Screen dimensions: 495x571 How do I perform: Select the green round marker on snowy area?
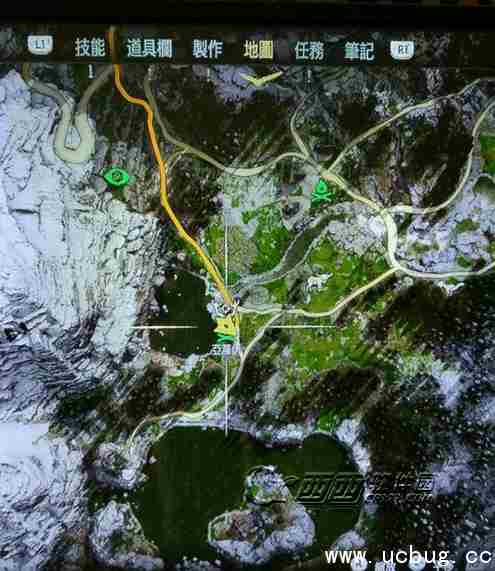pos(116,177)
